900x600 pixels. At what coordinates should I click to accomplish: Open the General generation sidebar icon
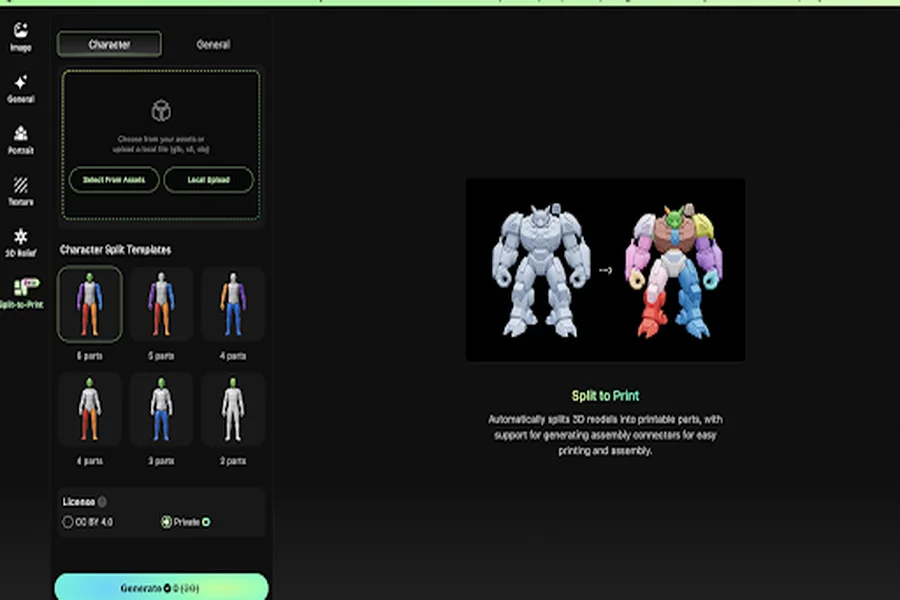[x=21, y=88]
